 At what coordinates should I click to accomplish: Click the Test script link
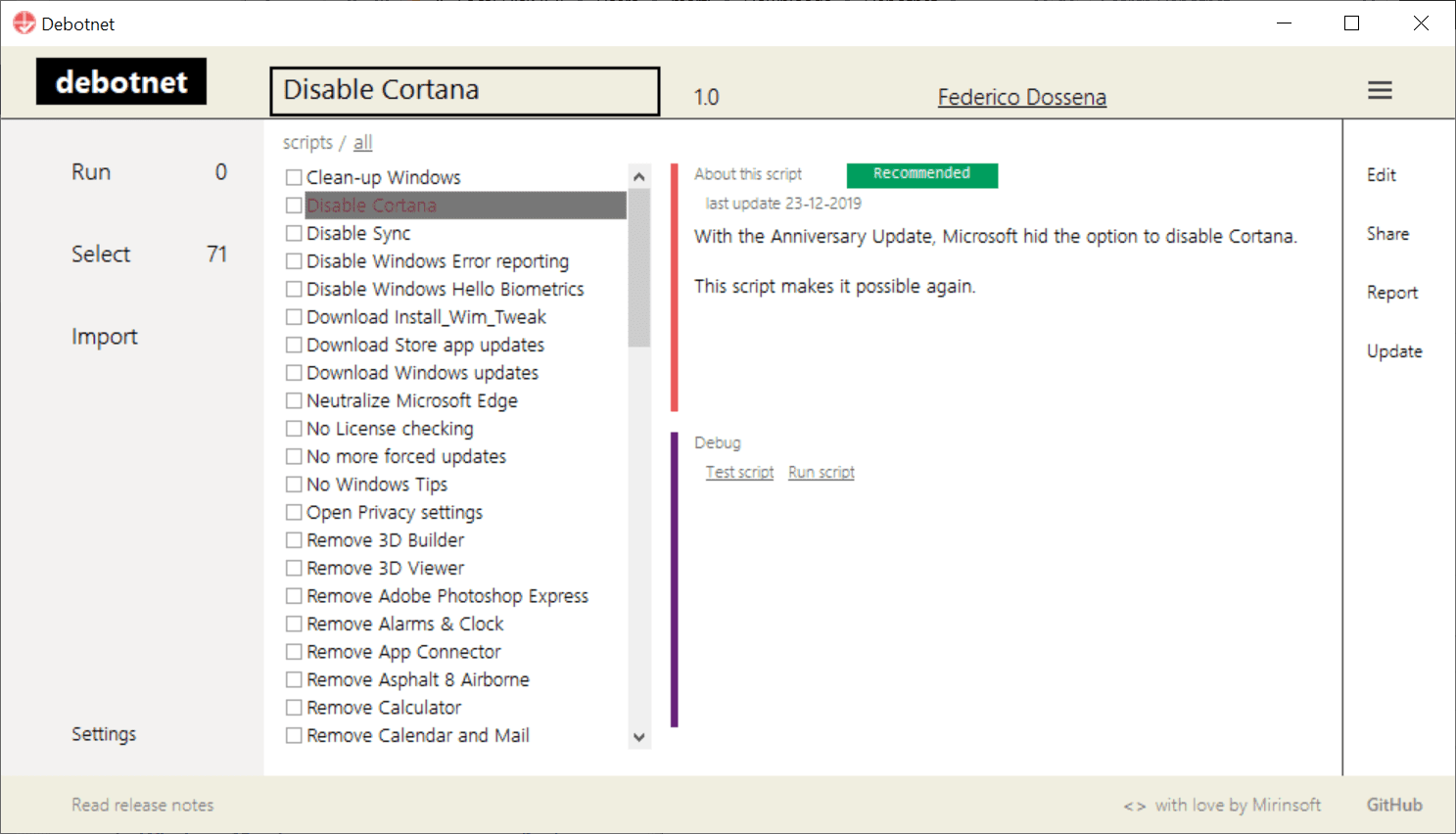[x=739, y=472]
